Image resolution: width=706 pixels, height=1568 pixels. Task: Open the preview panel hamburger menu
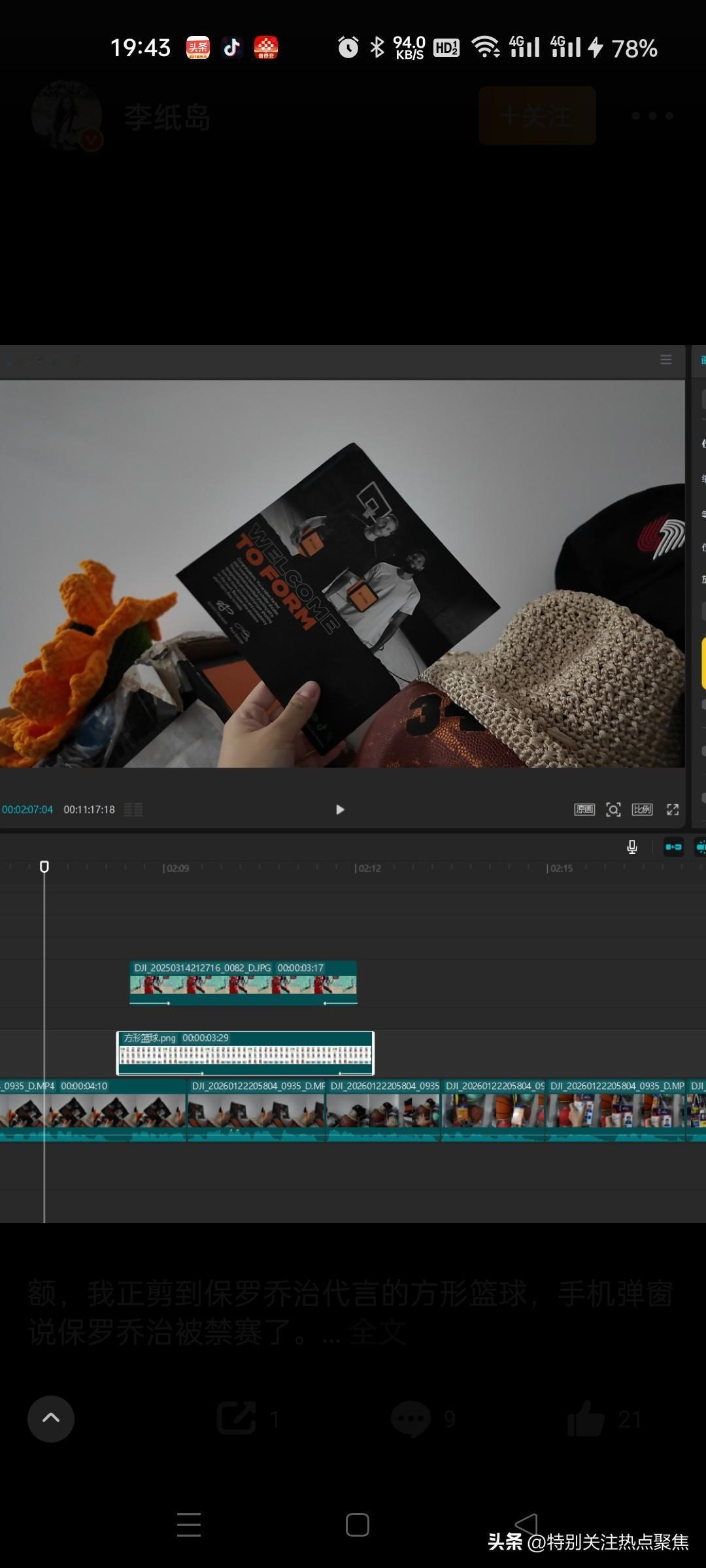pos(666,359)
